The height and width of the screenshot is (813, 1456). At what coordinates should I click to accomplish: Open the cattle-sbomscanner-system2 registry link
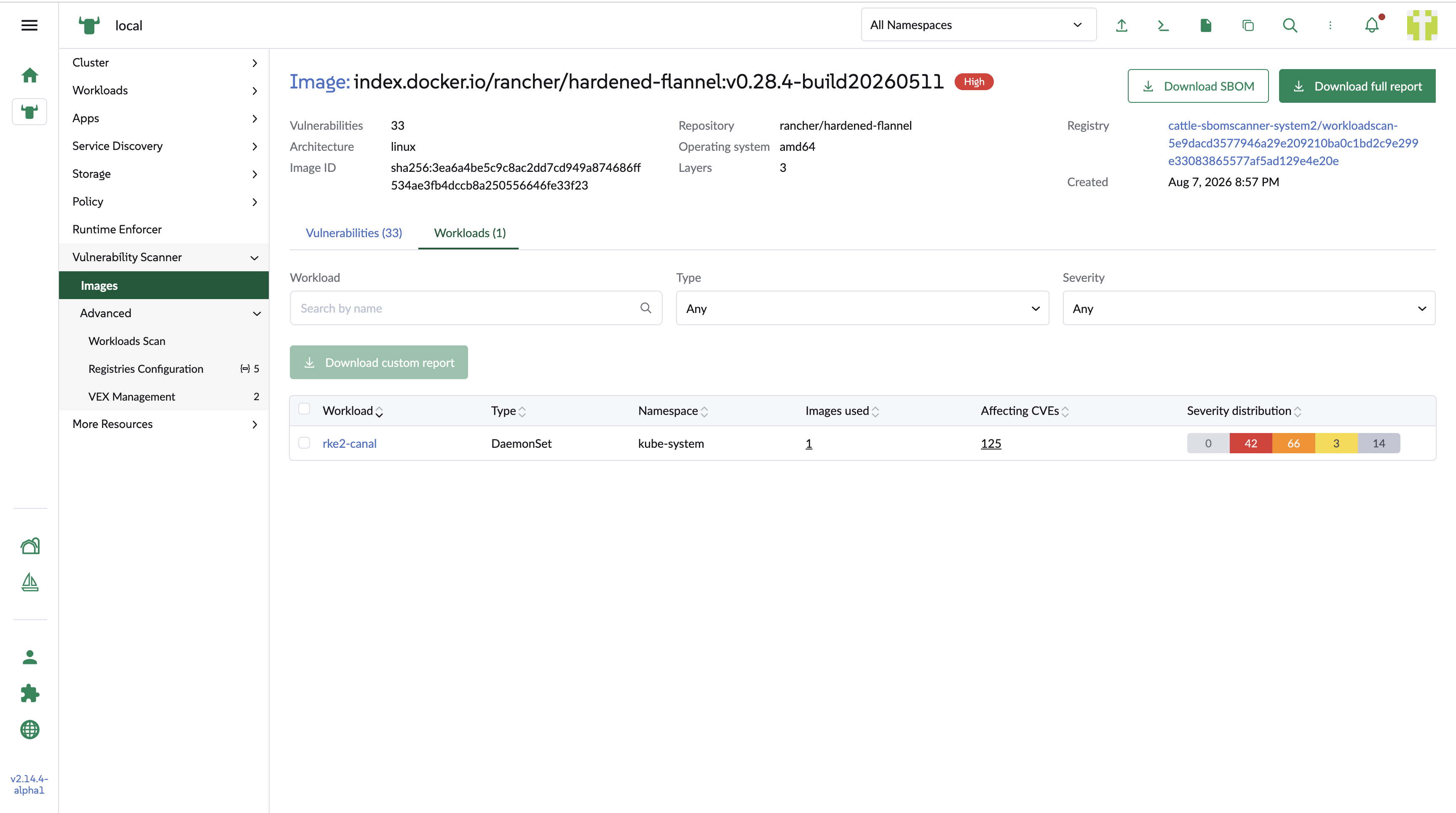[1293, 143]
